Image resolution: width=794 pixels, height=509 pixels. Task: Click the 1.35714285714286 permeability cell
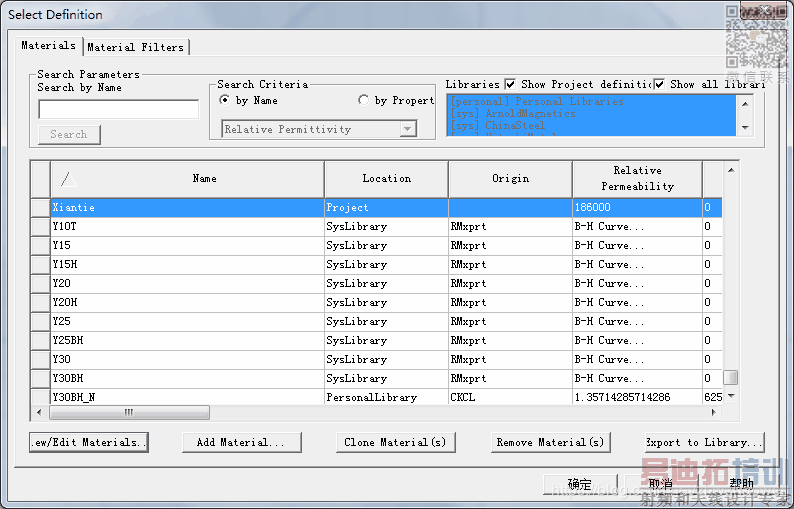[x=638, y=397]
